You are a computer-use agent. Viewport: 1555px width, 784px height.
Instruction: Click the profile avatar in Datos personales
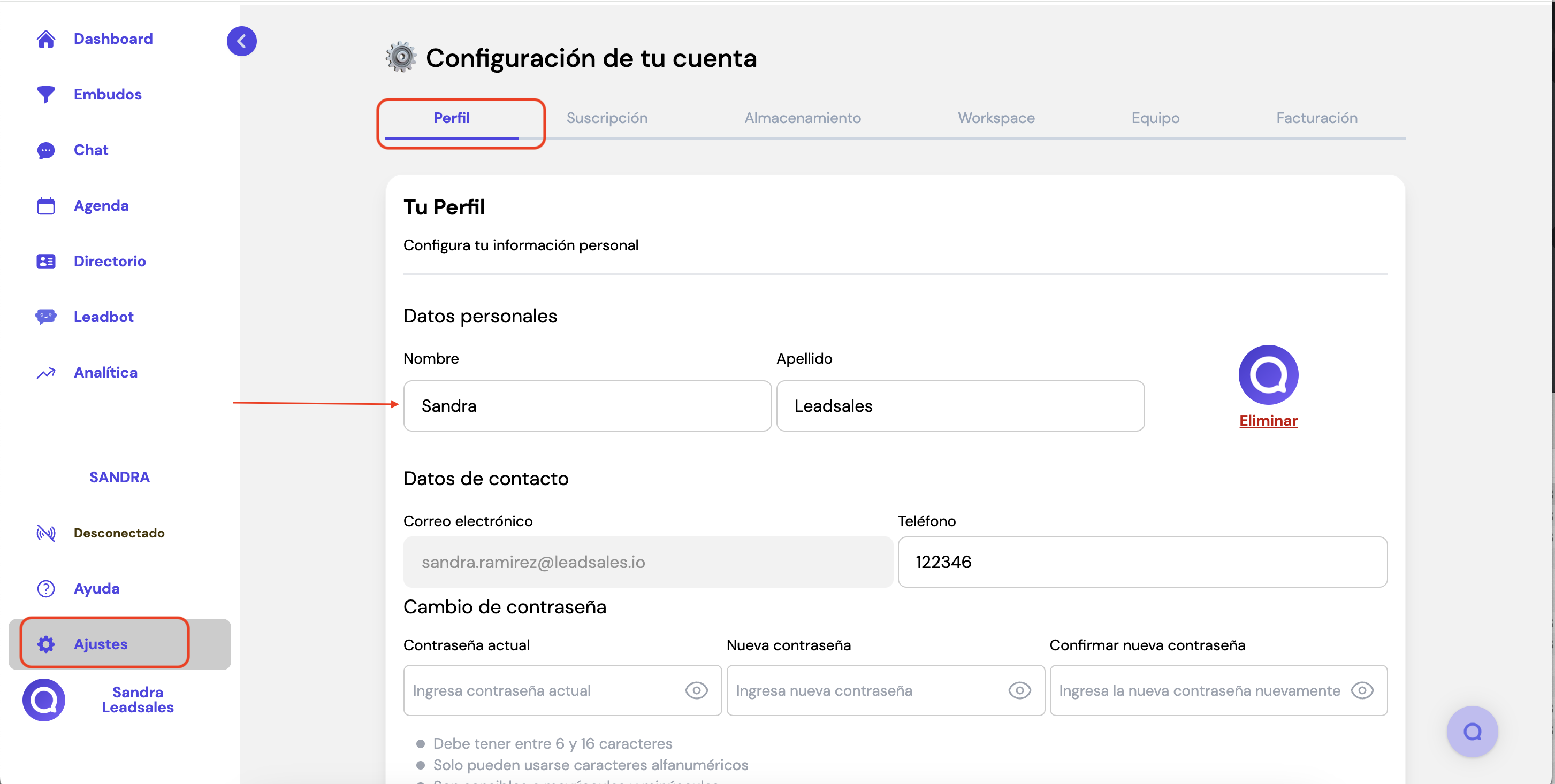(1268, 374)
